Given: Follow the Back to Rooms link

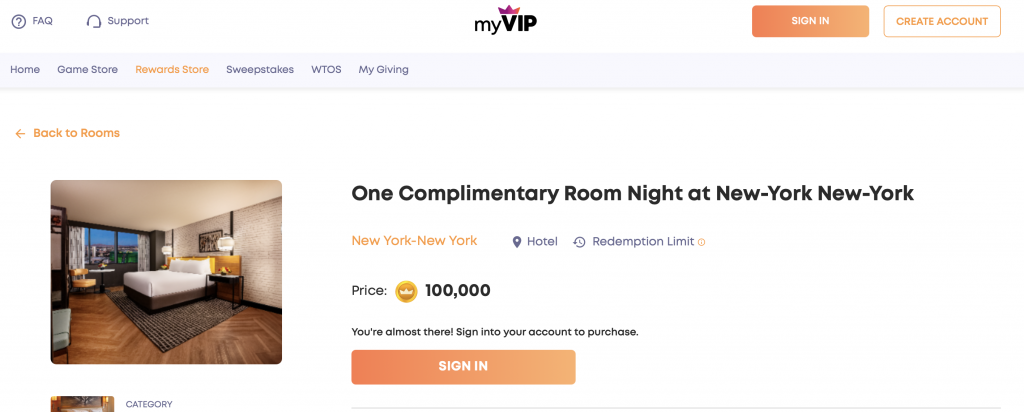Looking at the screenshot, I should 76,134.
